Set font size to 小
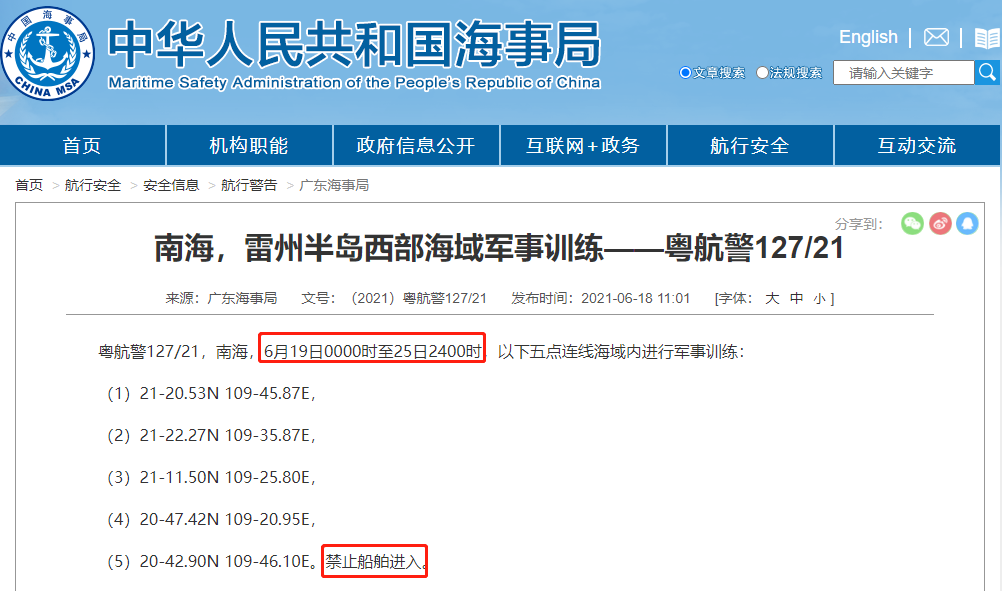The width and height of the screenshot is (1002, 591). pos(819,298)
